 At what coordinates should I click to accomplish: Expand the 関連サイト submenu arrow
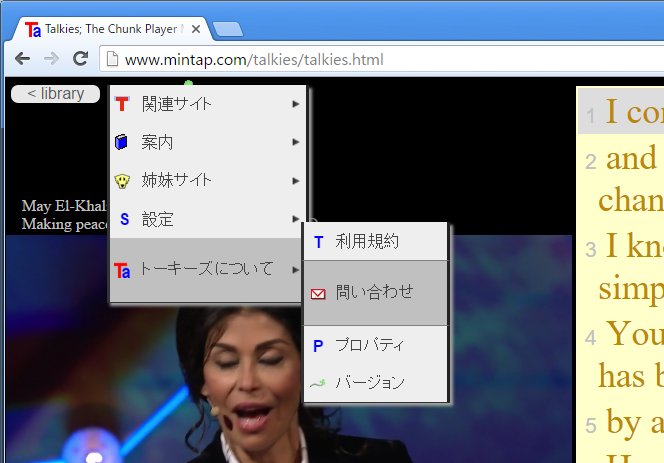(296, 104)
